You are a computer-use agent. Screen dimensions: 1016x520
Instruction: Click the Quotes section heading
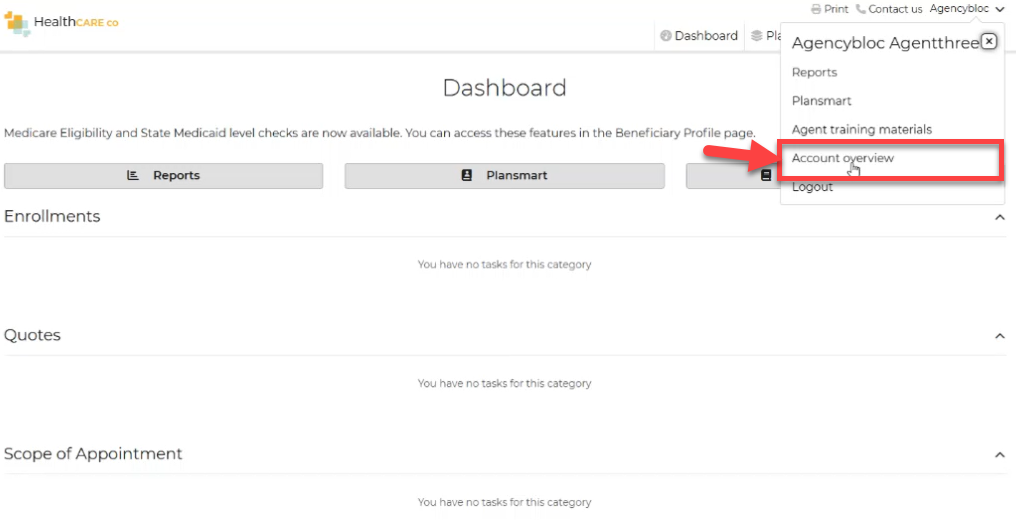click(32, 335)
